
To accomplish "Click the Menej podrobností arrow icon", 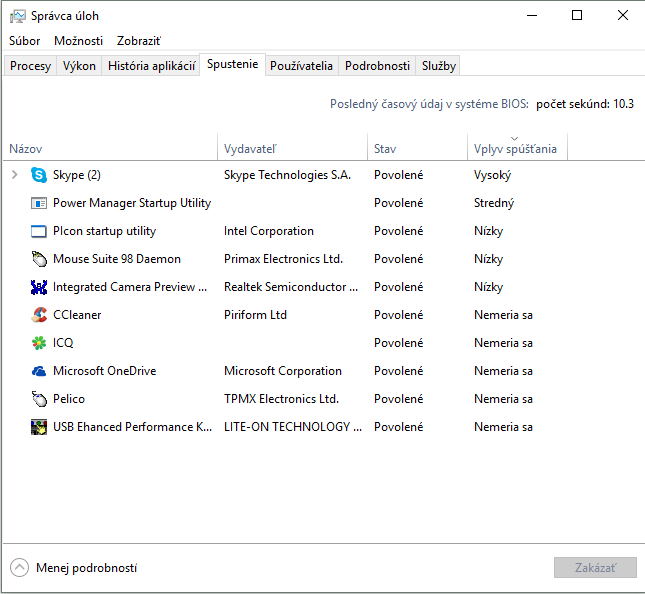I will click(19, 568).
